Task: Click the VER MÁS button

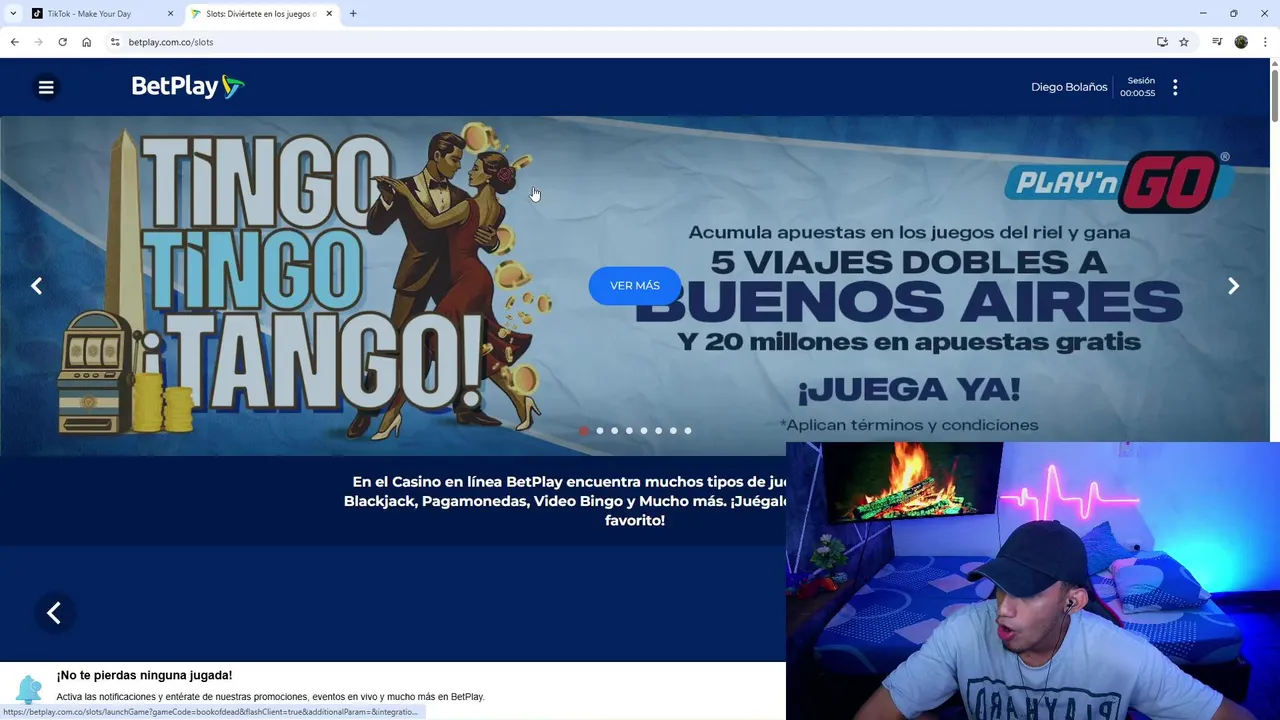Action: point(635,286)
